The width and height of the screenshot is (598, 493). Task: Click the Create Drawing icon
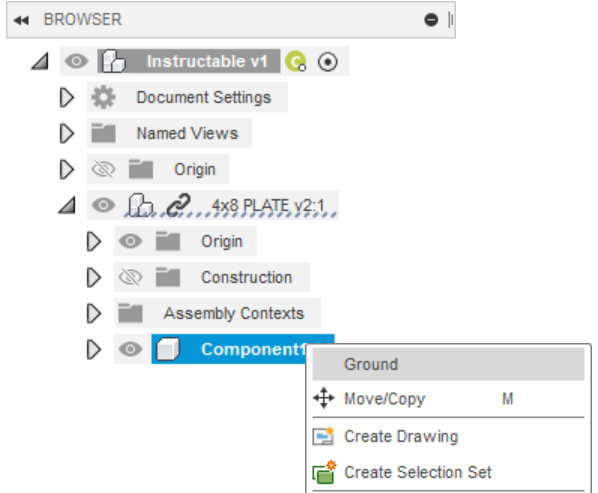323,436
